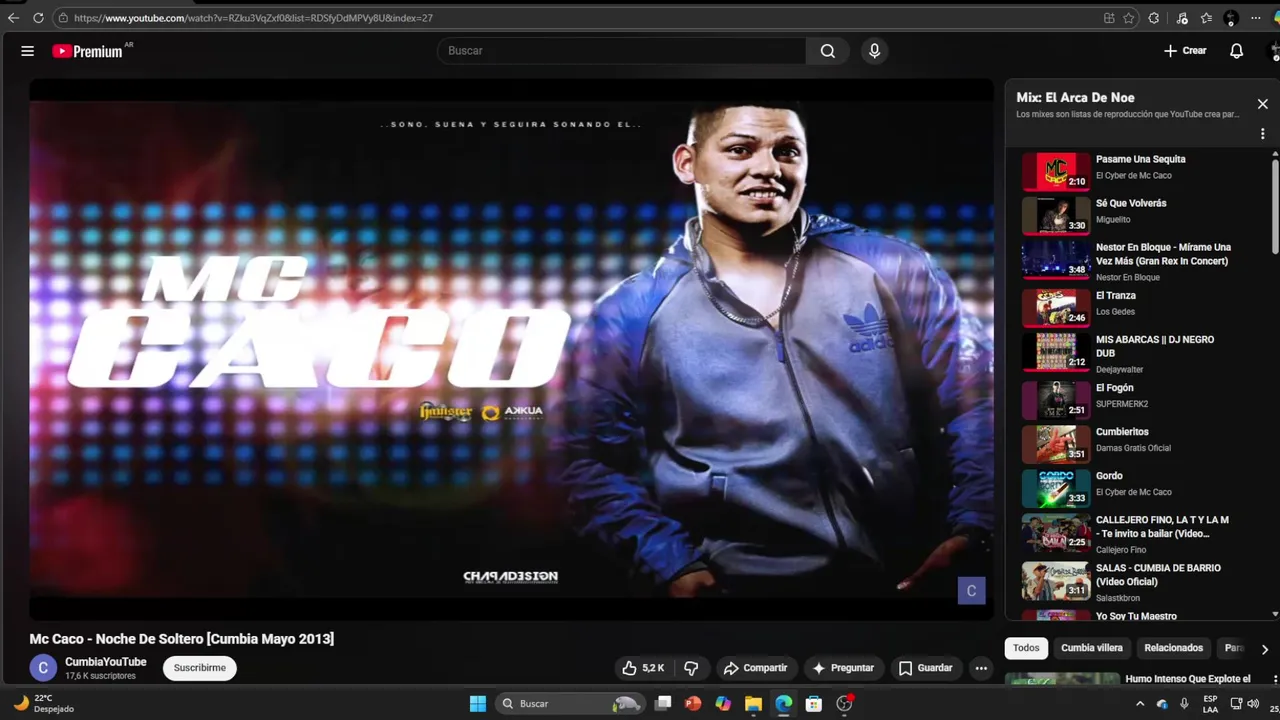The image size is (1280, 720).
Task: Open the Windows Start menu
Action: (x=478, y=704)
